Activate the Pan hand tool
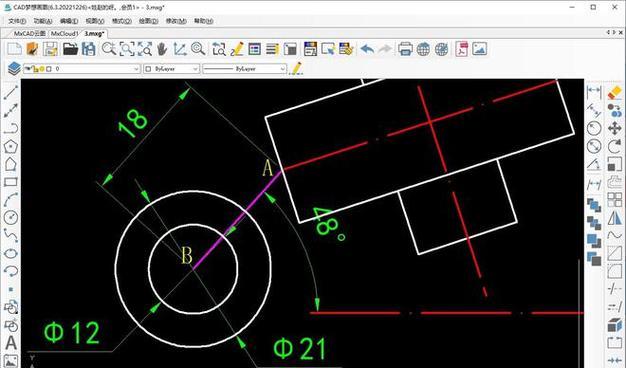 (x=162, y=49)
